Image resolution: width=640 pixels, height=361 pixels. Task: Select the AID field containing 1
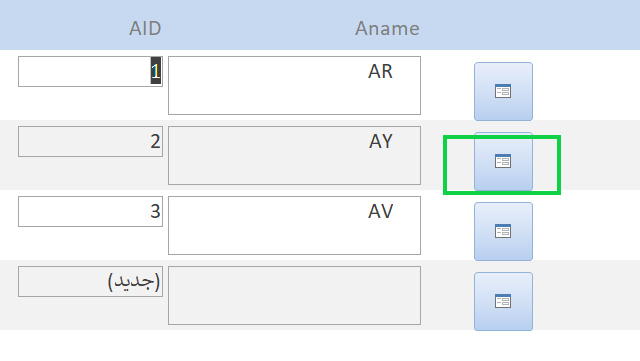[x=90, y=71]
